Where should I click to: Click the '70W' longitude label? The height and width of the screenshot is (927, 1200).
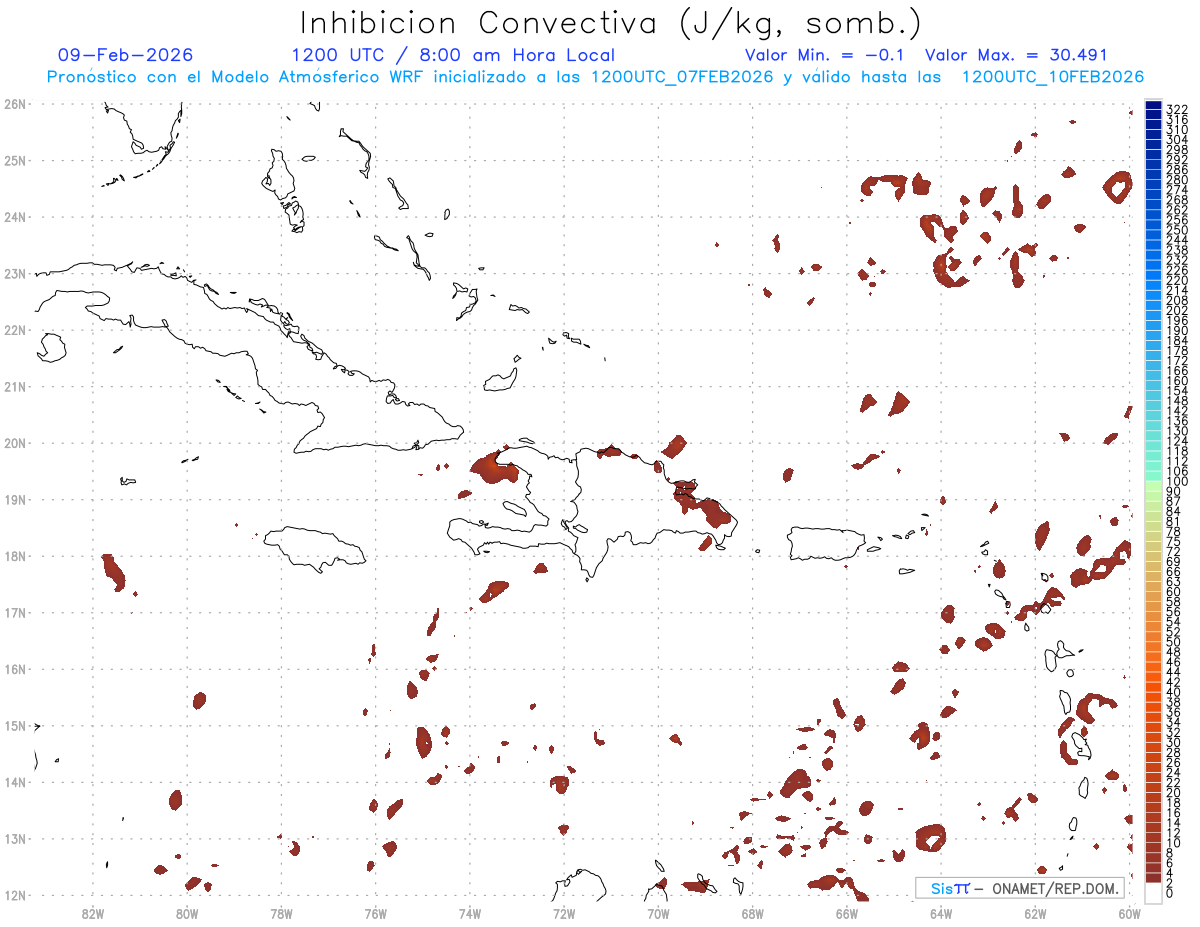(658, 912)
